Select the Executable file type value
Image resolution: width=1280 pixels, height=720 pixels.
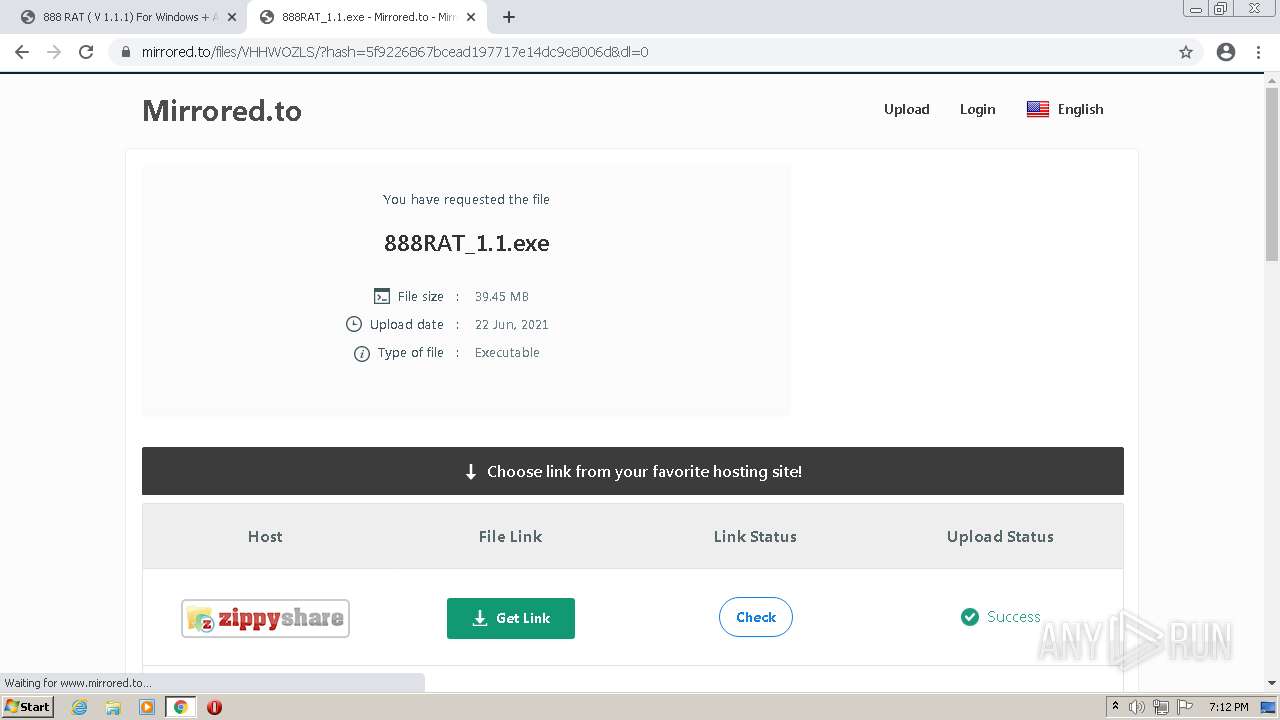coord(507,352)
